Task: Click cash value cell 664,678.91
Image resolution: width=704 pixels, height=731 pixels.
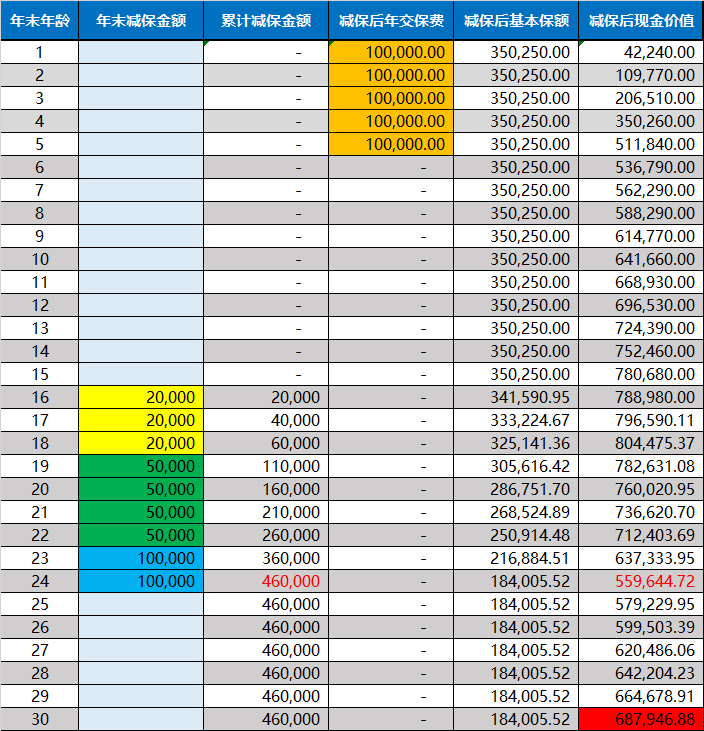Action: click(x=641, y=696)
